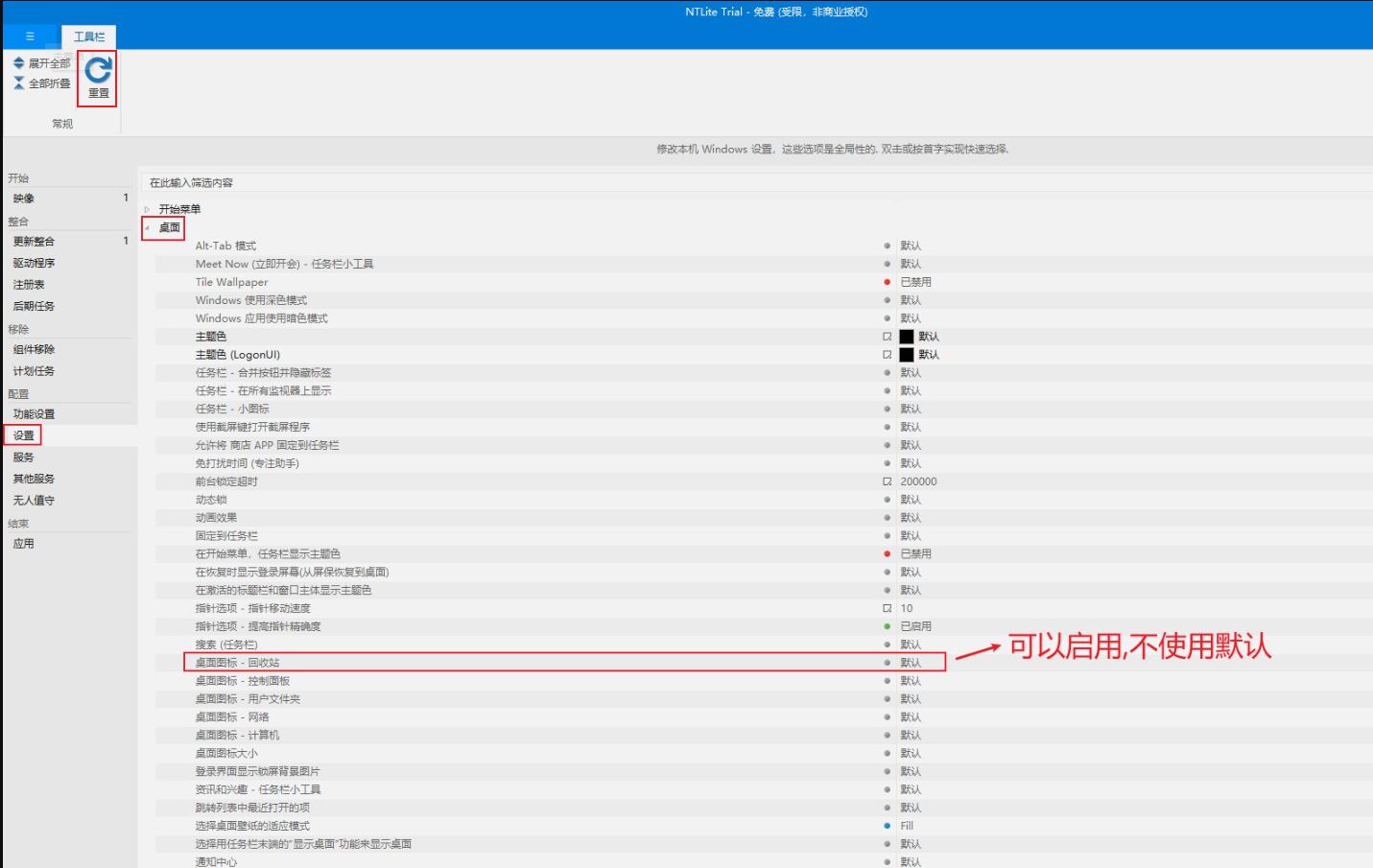The height and width of the screenshot is (868, 1373).
Task: Click the edit icon beside 指针移动速度 value 10
Action: 887,608
